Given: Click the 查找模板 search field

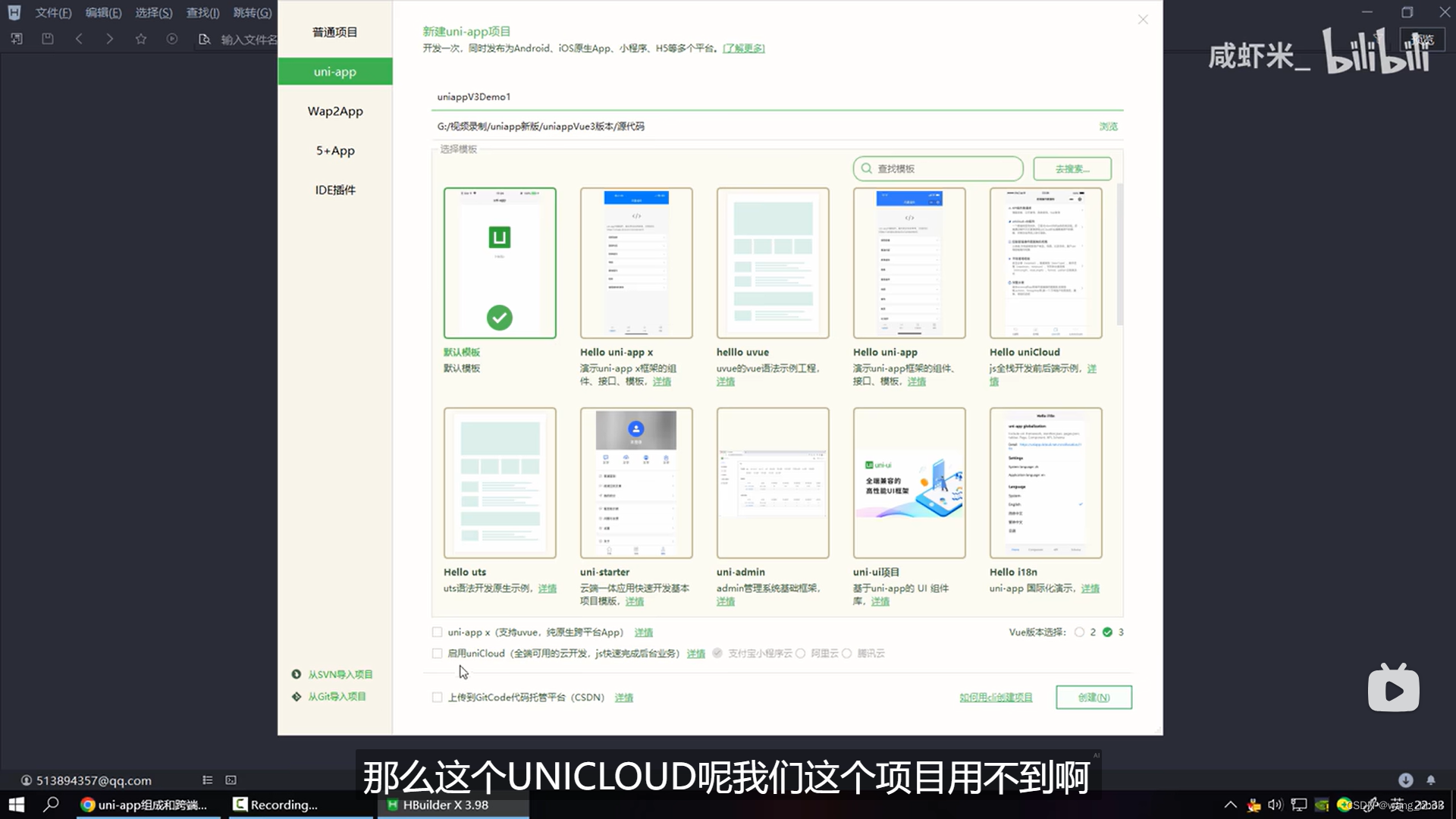Looking at the screenshot, I should [938, 168].
